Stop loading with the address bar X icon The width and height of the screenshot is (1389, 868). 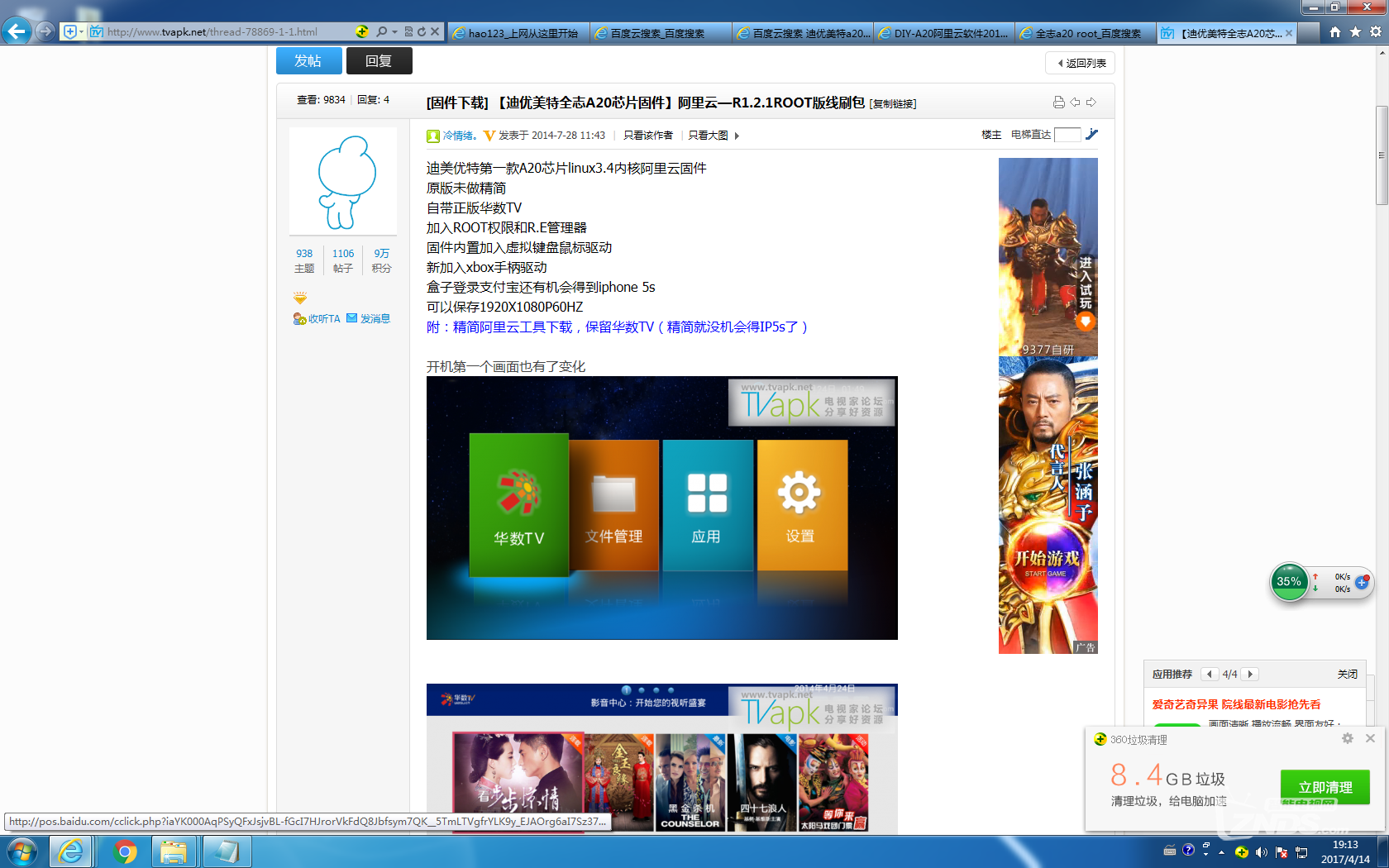pyautogui.click(x=435, y=31)
